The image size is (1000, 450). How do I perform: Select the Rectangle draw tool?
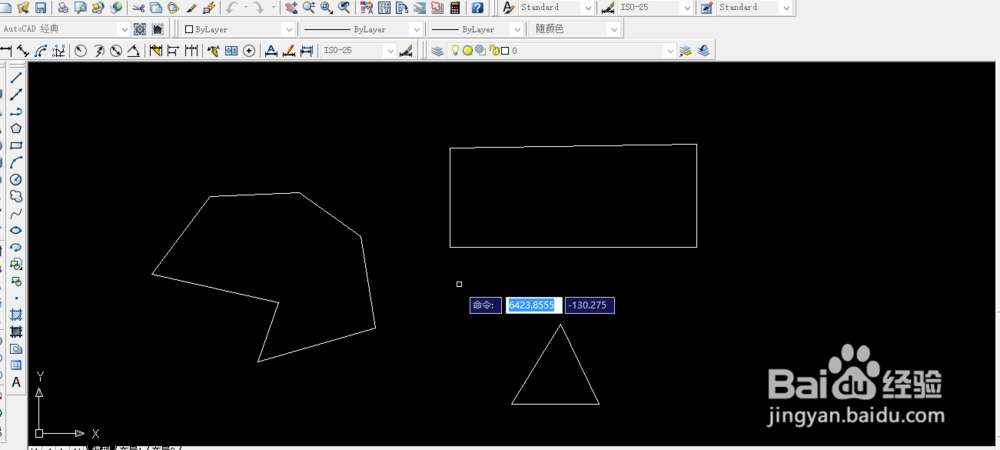[16, 145]
